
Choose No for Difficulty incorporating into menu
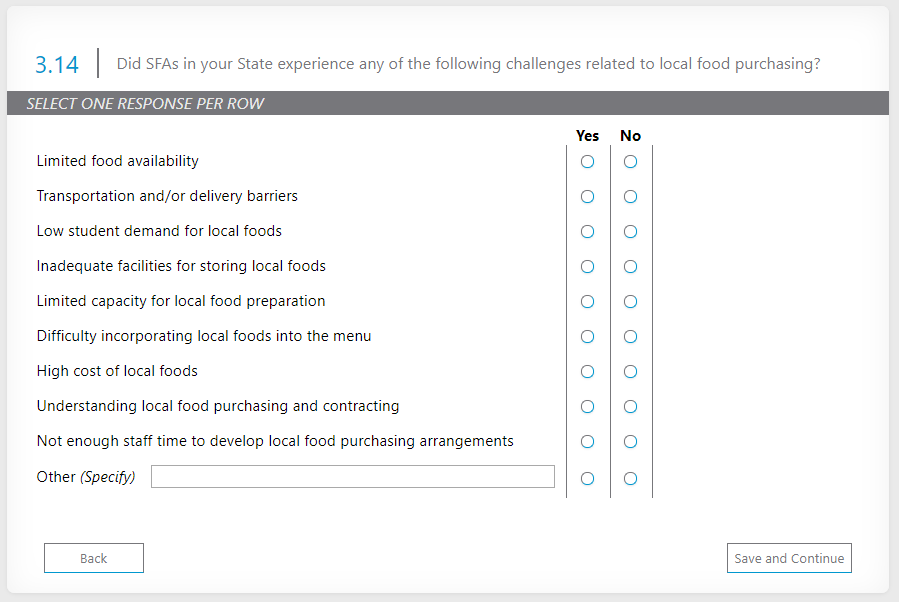[x=630, y=337]
